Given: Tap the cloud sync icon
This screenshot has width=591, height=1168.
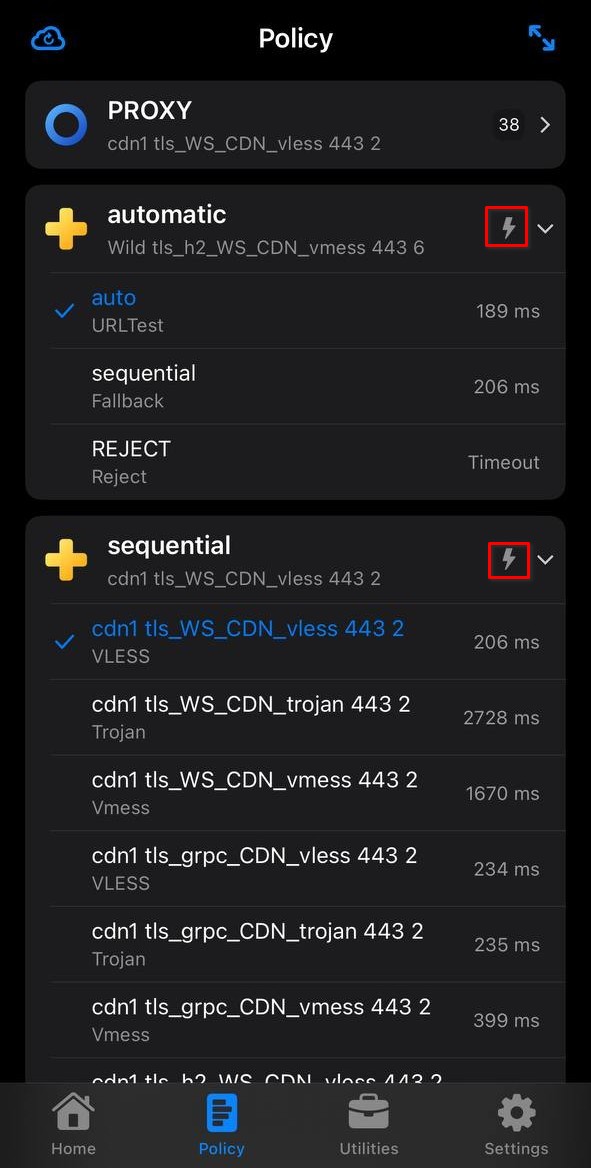Looking at the screenshot, I should tap(47, 37).
